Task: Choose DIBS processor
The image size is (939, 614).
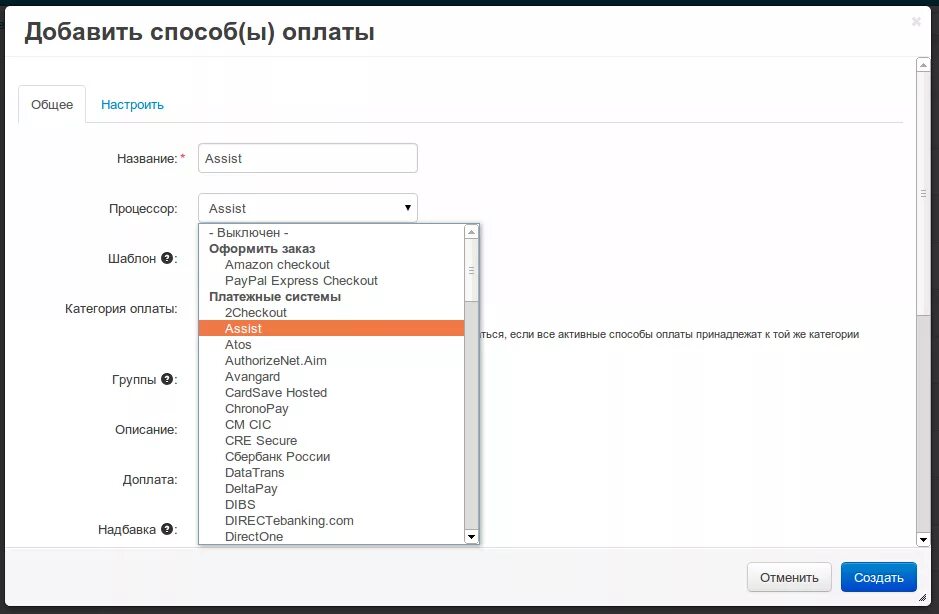Action: point(332,504)
